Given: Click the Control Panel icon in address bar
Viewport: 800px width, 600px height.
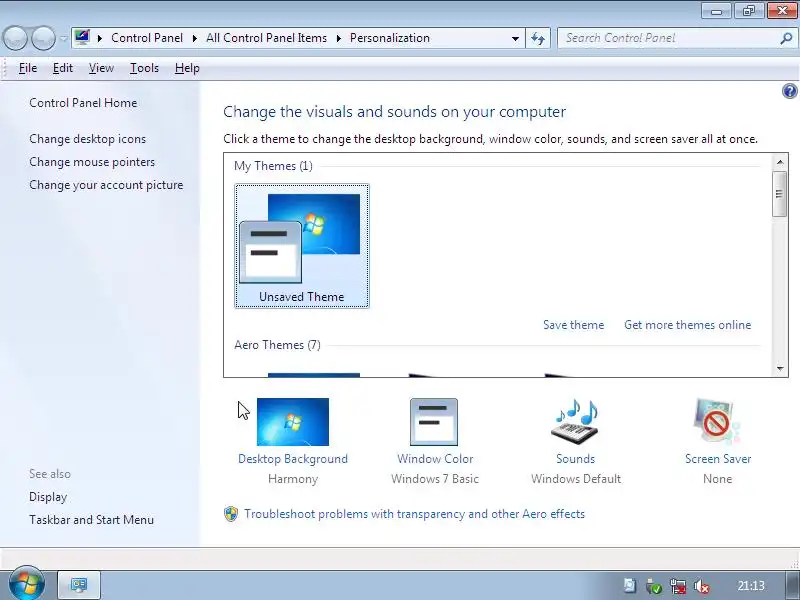Looking at the screenshot, I should click(x=82, y=37).
